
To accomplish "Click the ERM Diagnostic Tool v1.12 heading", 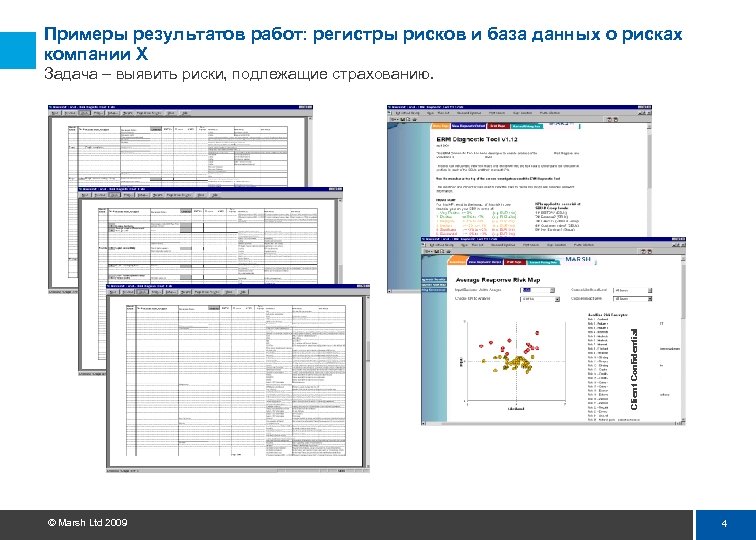I will (x=477, y=139).
